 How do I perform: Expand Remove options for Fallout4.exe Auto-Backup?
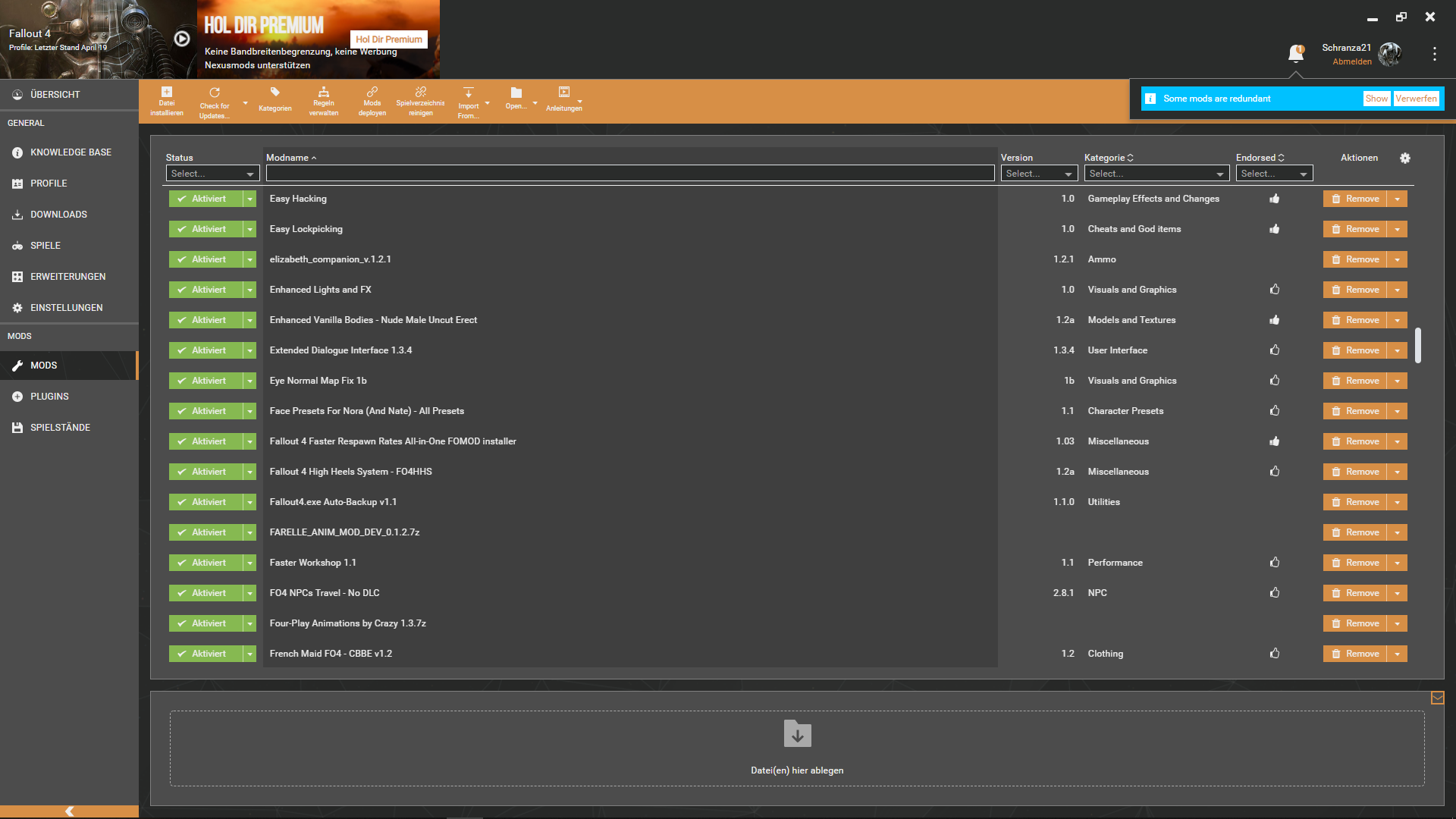1398,502
